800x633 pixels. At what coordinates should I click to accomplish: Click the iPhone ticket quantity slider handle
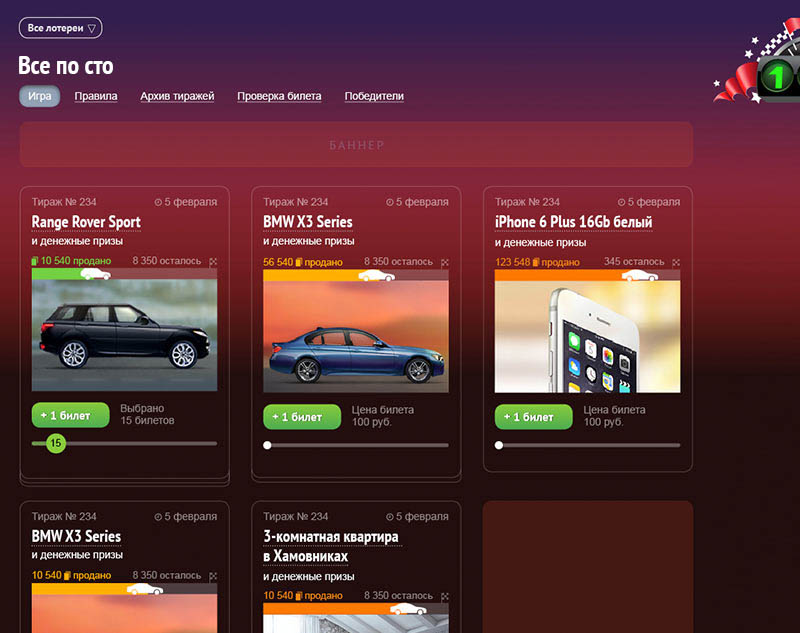coord(498,445)
